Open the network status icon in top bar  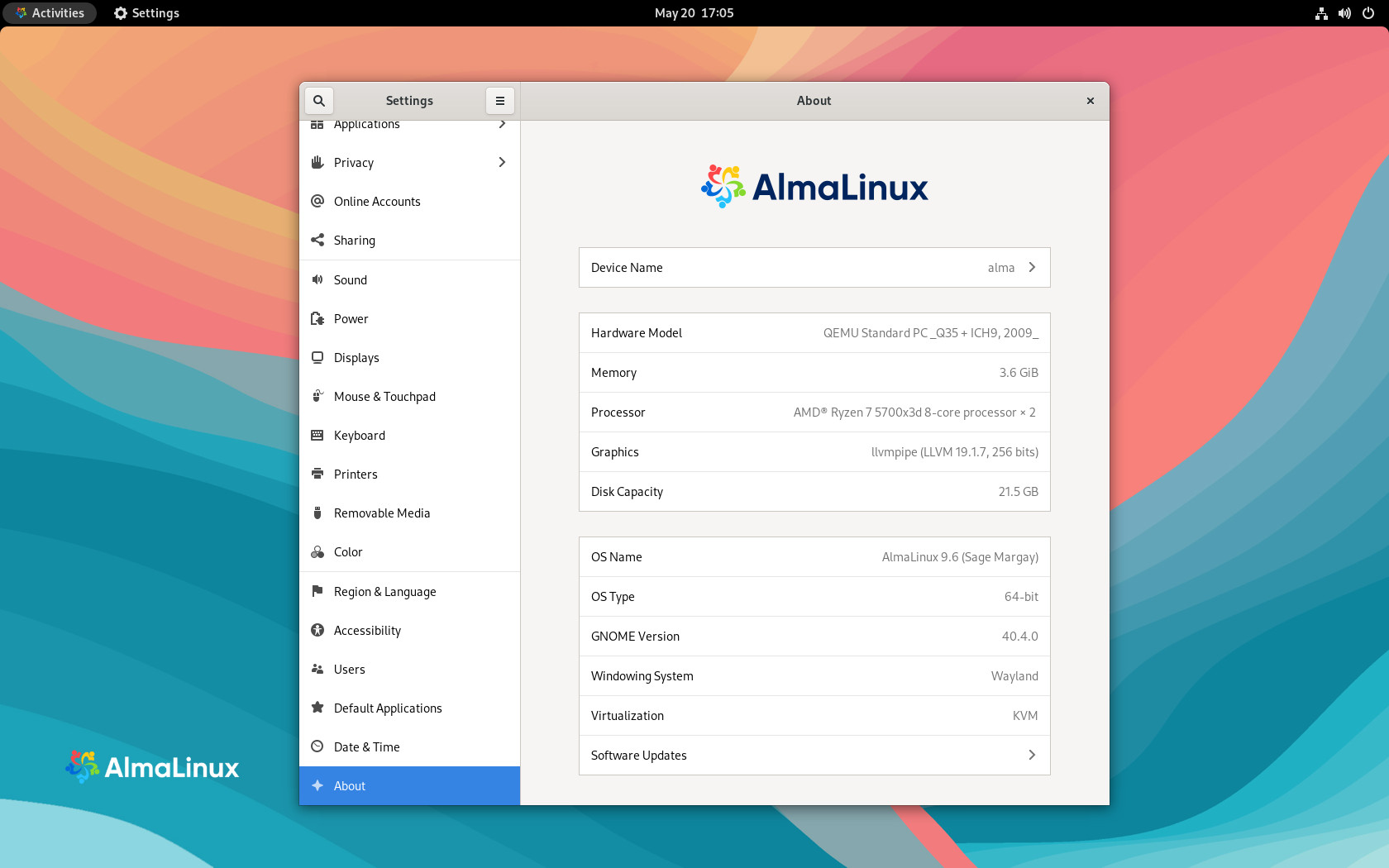click(1321, 13)
